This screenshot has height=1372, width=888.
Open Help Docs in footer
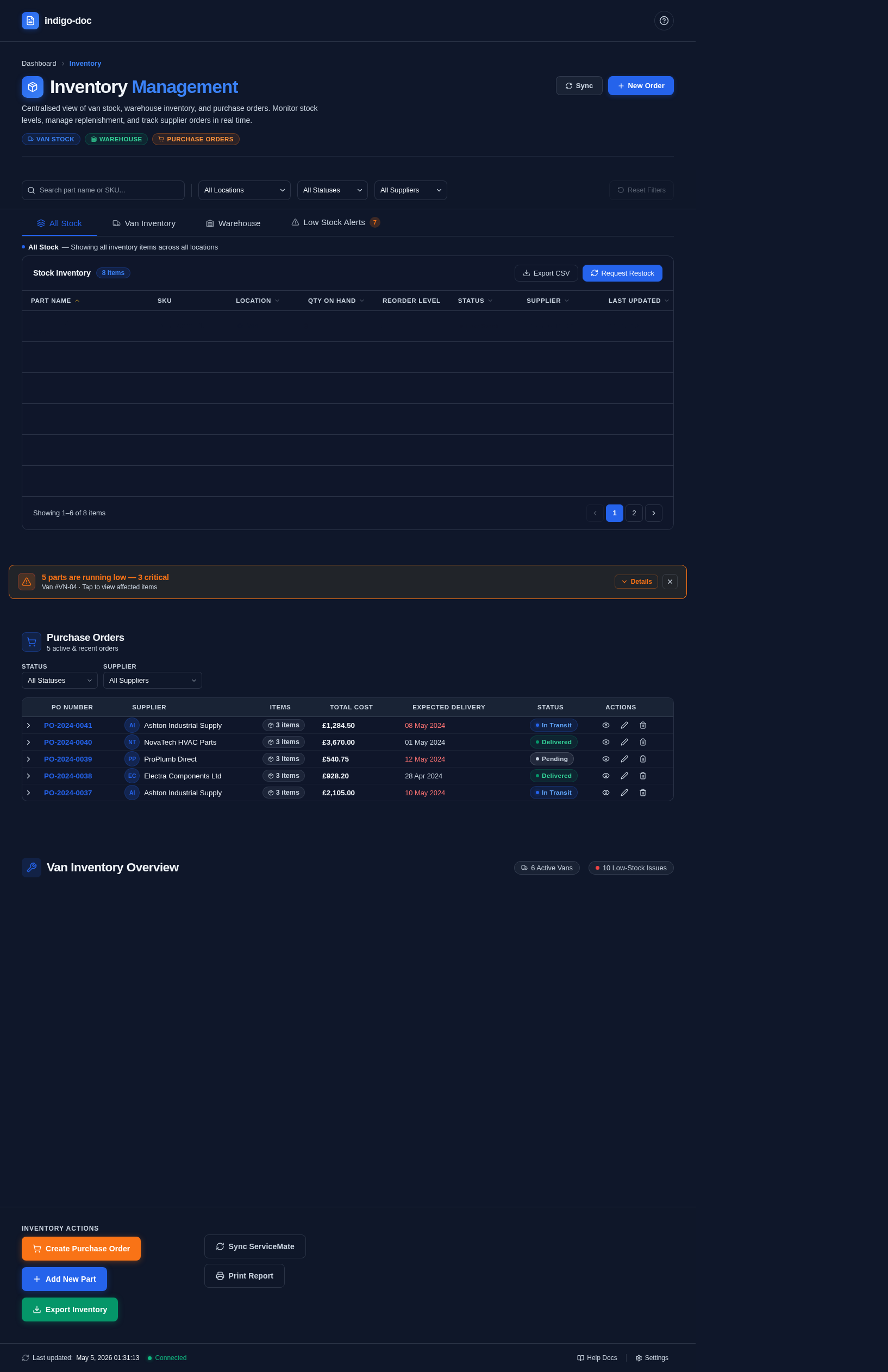(597, 1358)
